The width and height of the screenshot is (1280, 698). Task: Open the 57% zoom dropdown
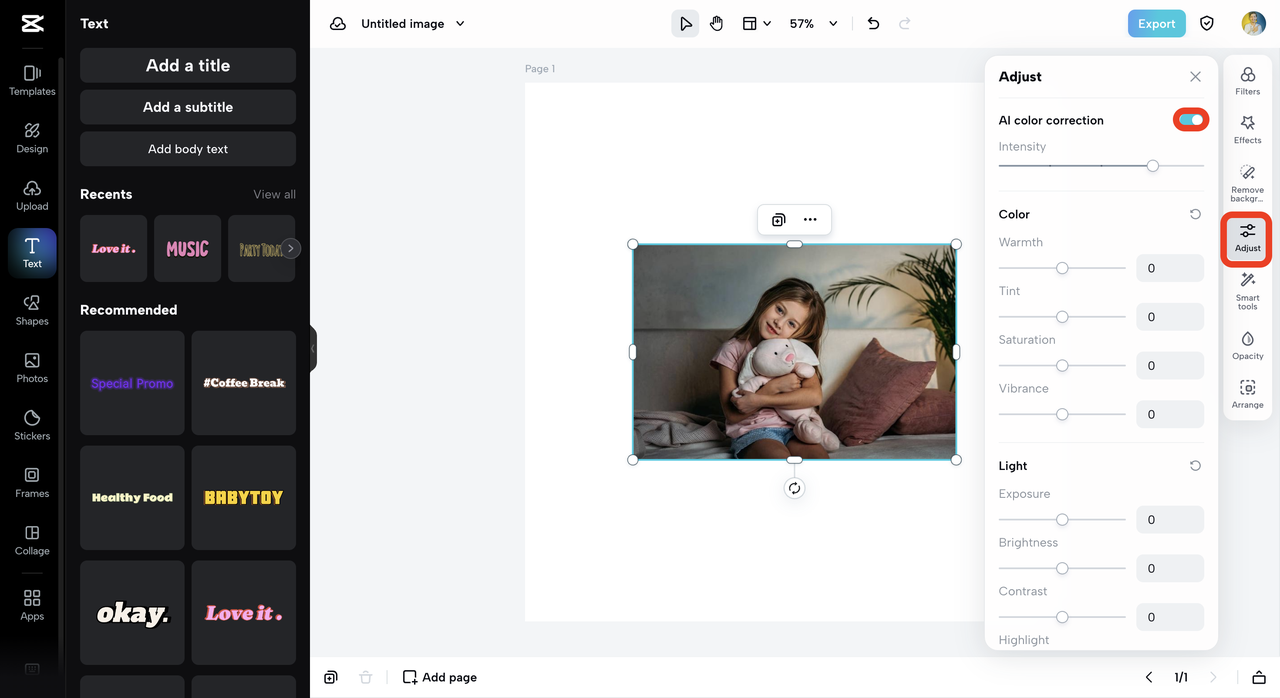[813, 24]
